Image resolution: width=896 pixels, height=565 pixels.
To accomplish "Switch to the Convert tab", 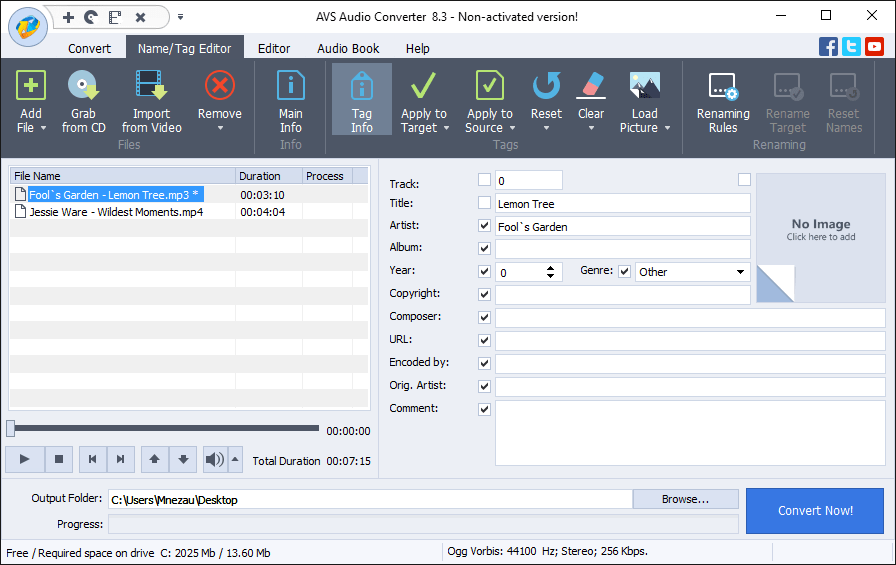I will pyautogui.click(x=89, y=49).
